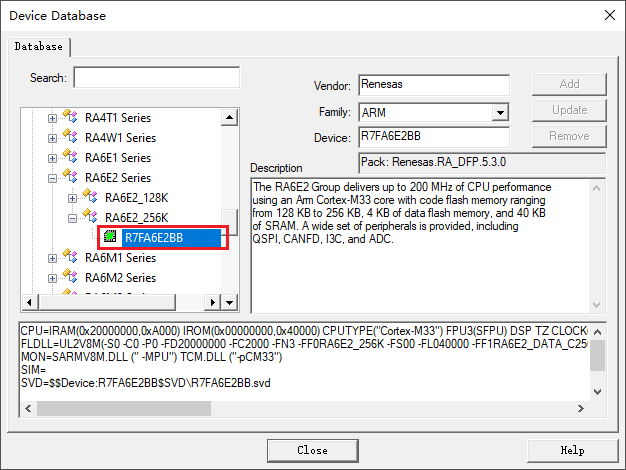Click the MON=SARMV8M.DLL line
The width and height of the screenshot is (626, 470).
click(x=151, y=357)
